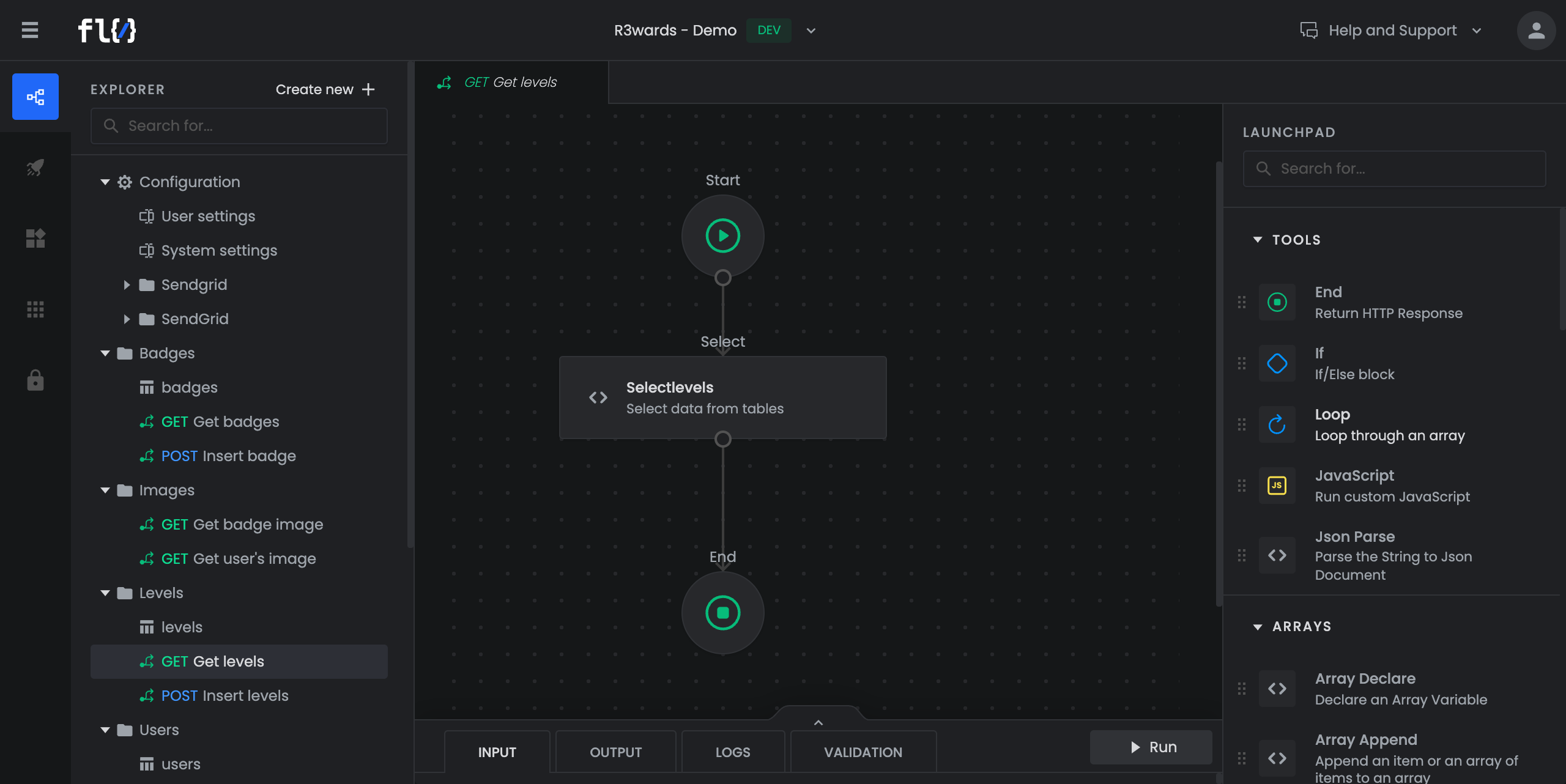Expand the Sendgrid folder

127,285
